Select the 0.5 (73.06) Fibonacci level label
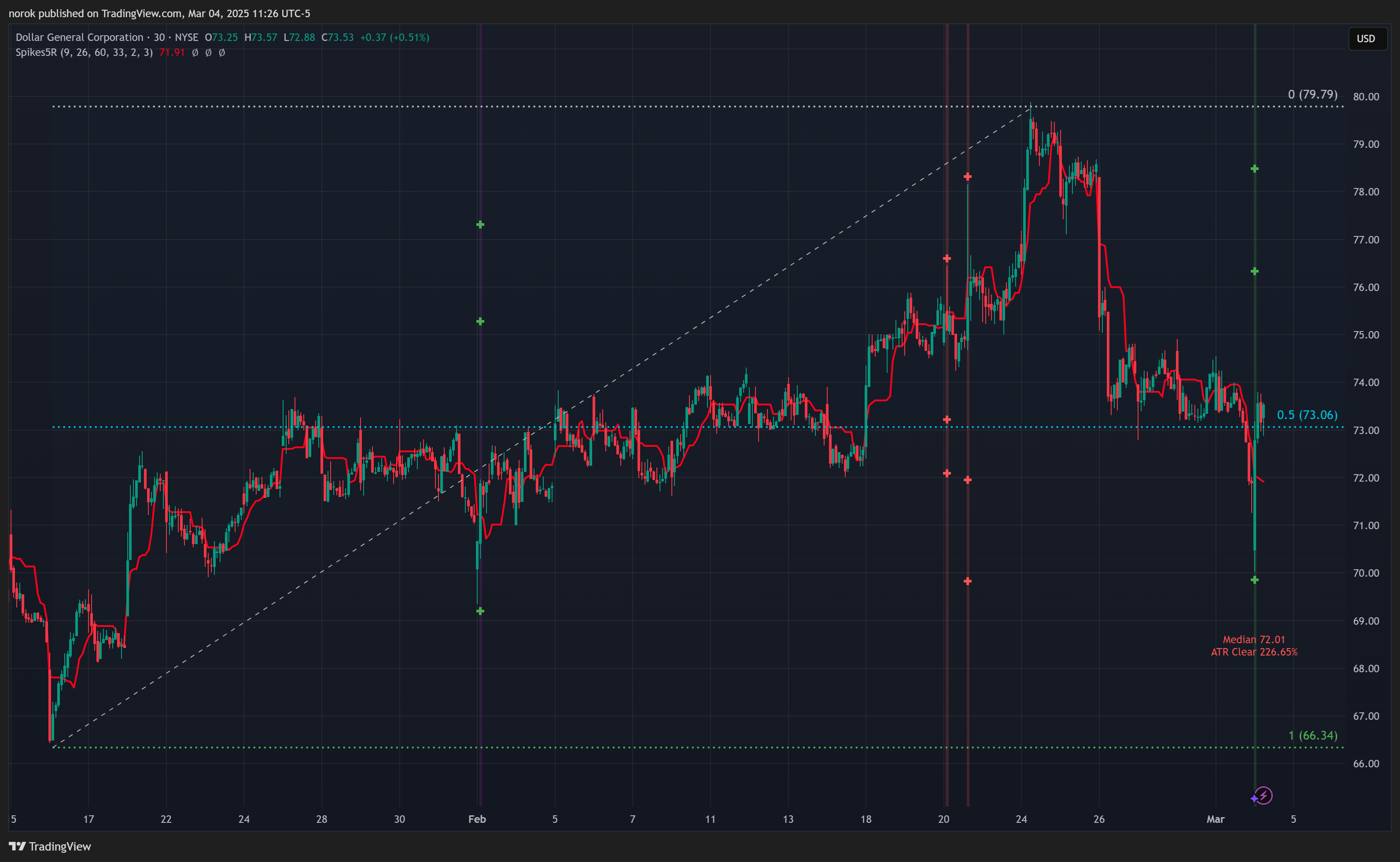 tap(1307, 414)
